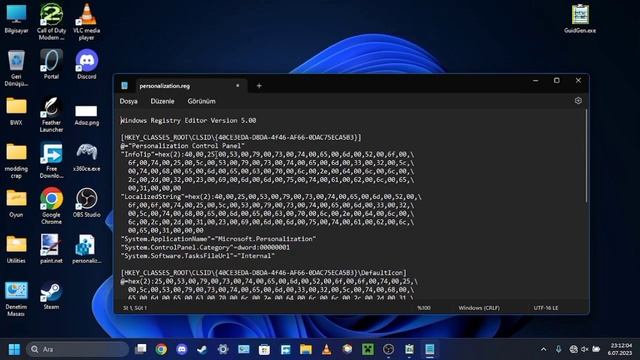The image size is (640, 360).
Task: Add a new Notepad tab
Action: (x=259, y=86)
